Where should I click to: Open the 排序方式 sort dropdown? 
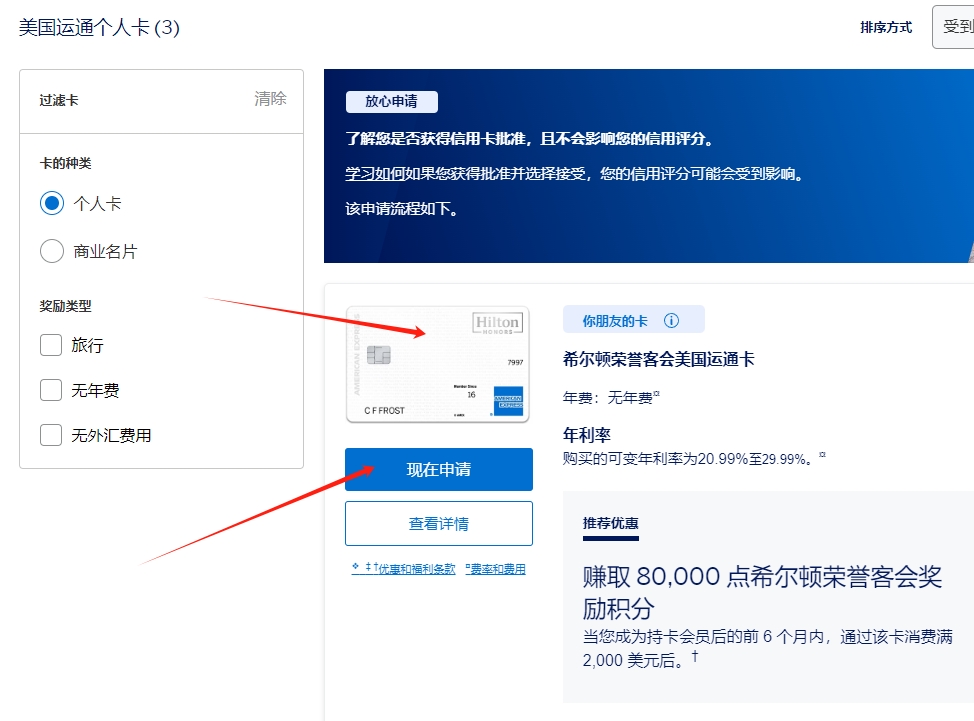tap(953, 27)
